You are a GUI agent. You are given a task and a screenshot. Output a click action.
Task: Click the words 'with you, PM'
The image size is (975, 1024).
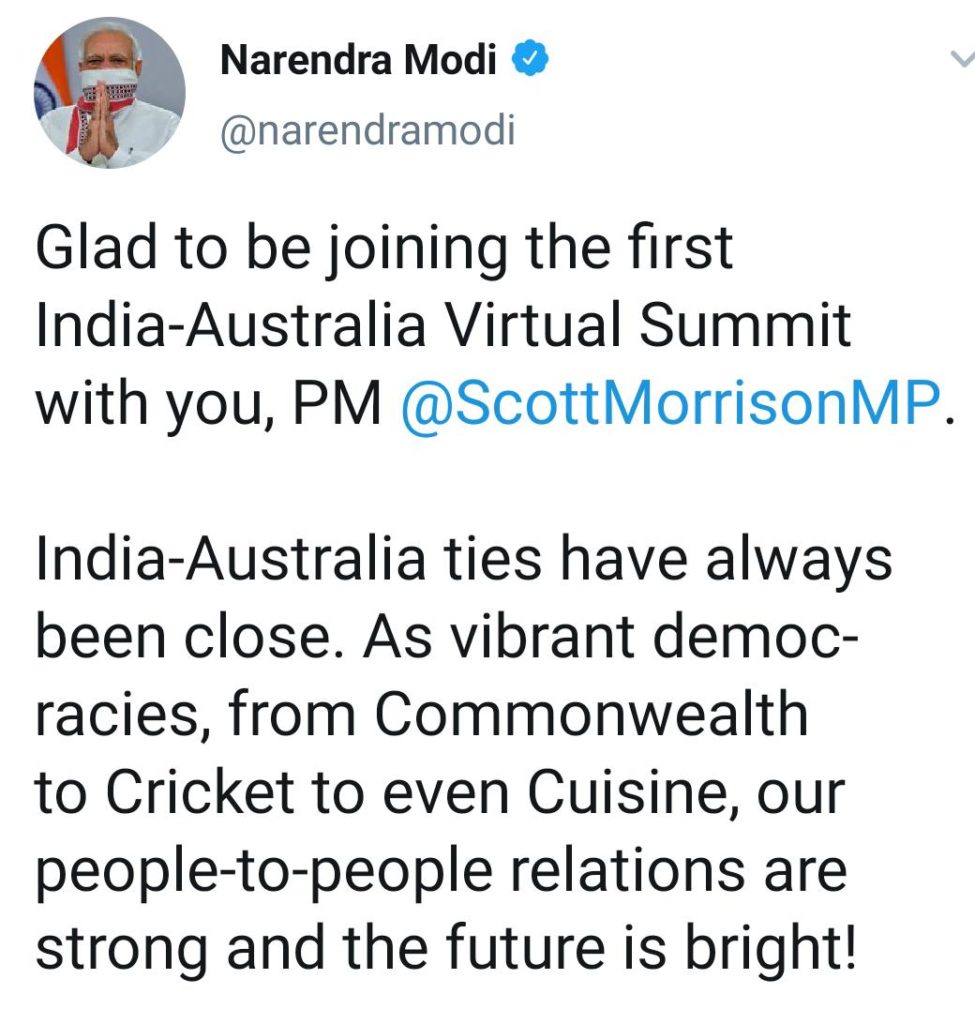(208, 405)
